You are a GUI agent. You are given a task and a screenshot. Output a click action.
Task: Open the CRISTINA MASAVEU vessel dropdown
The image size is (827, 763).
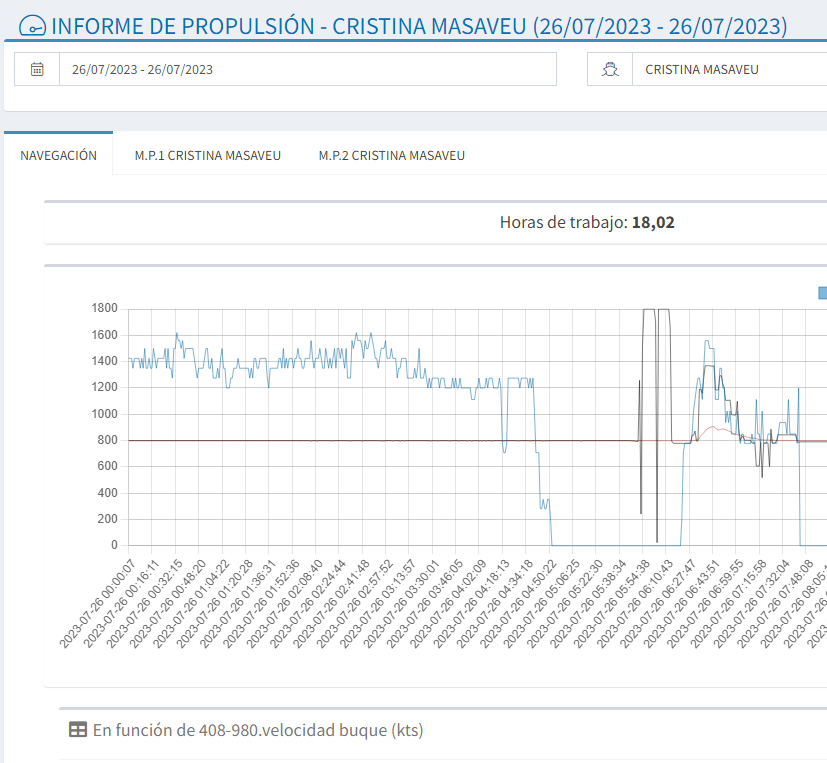point(730,70)
